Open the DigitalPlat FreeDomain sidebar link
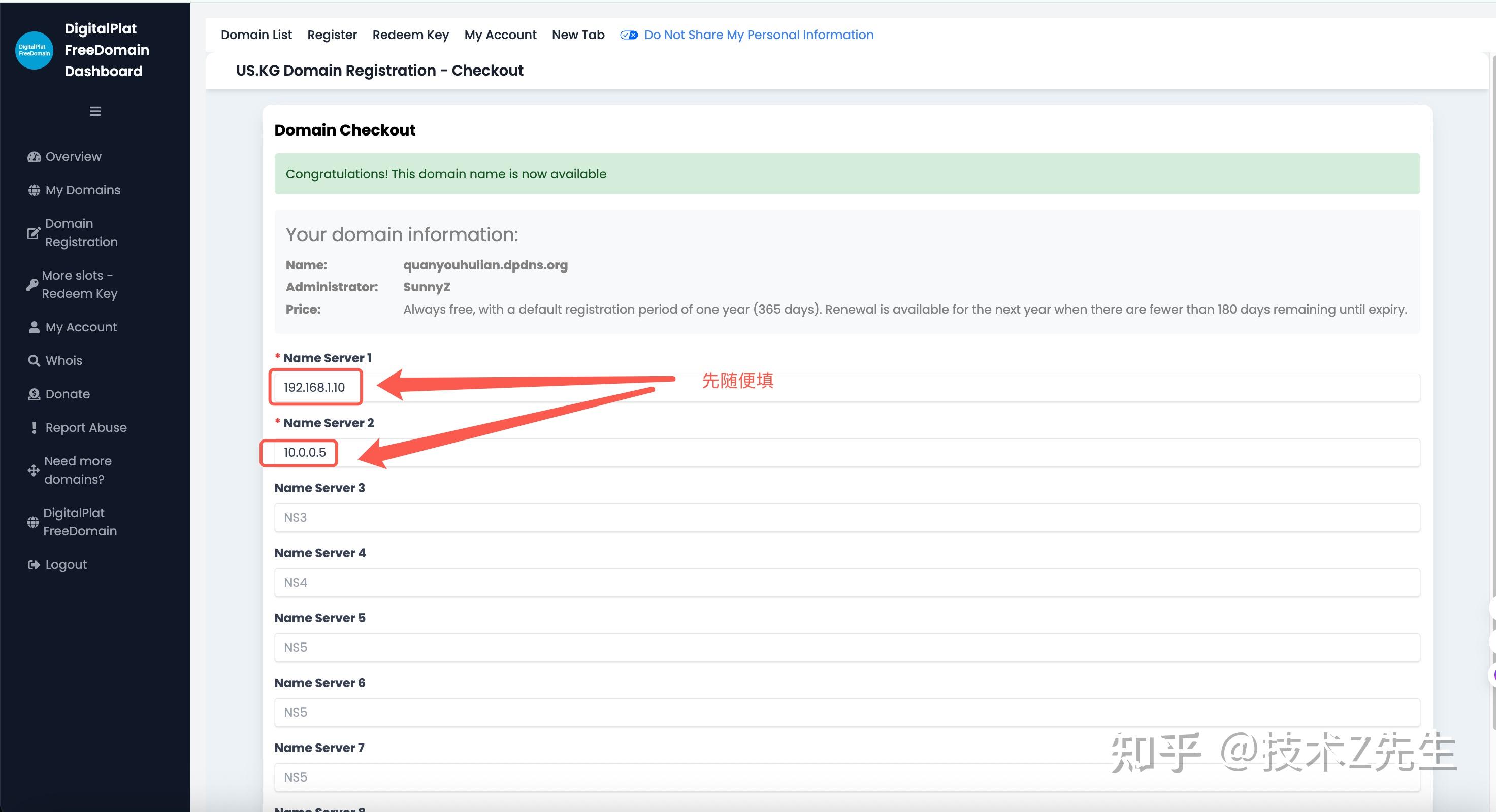The width and height of the screenshot is (1496, 812). [x=79, y=521]
